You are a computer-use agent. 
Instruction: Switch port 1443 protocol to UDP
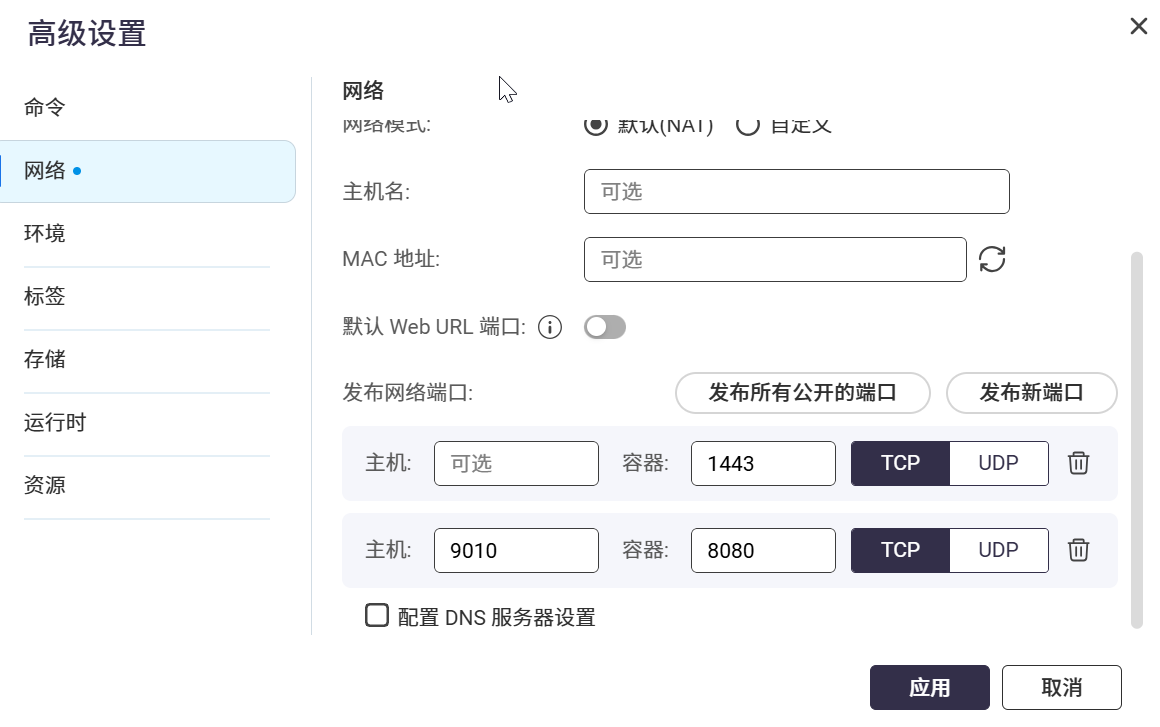(x=998, y=463)
